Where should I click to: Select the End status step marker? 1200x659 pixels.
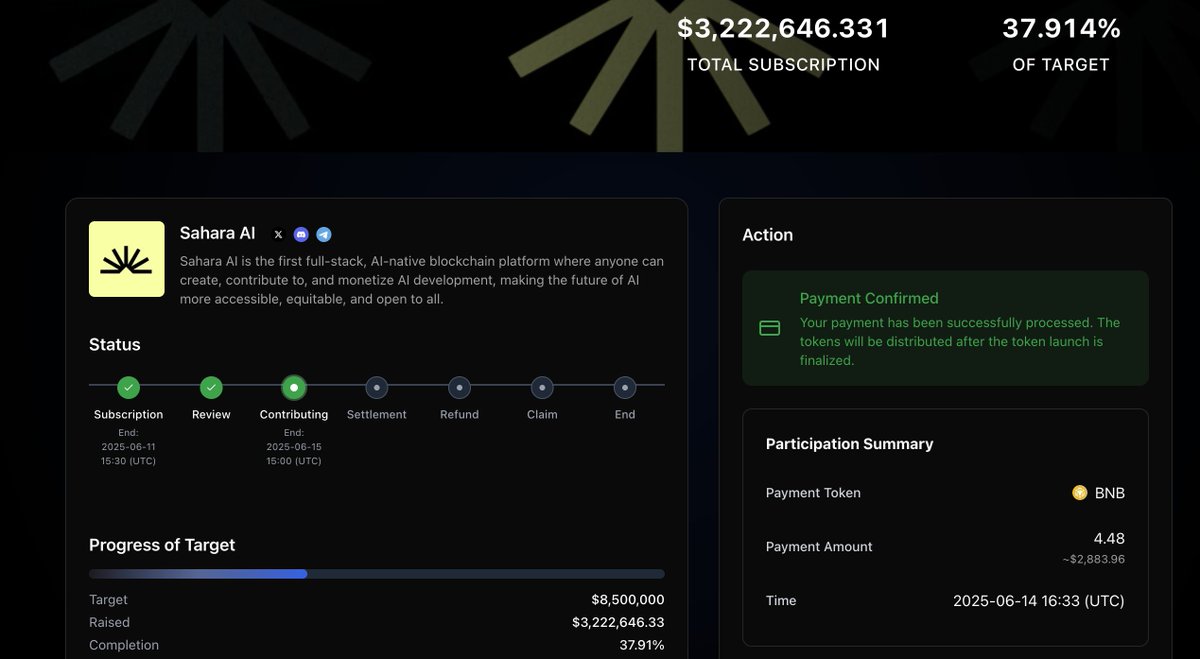(625, 387)
